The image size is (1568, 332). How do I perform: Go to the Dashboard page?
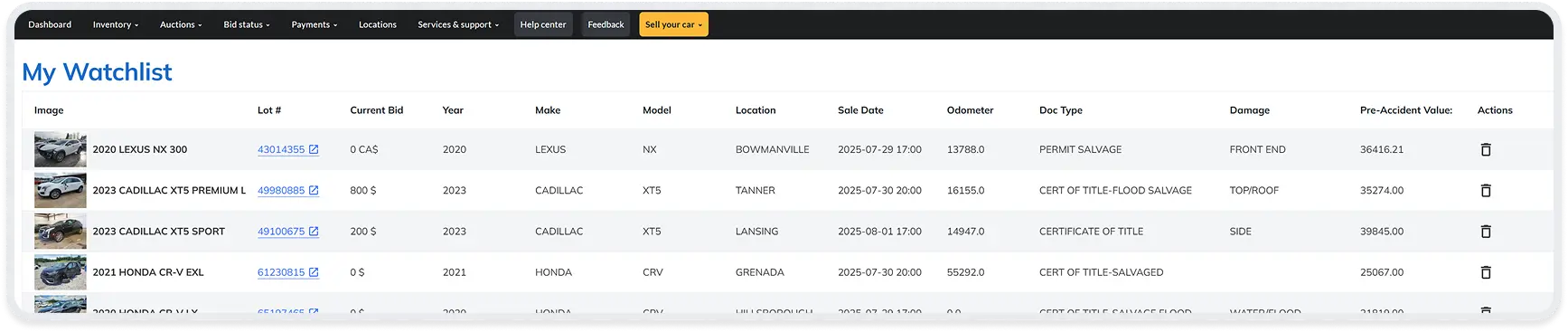coord(50,24)
